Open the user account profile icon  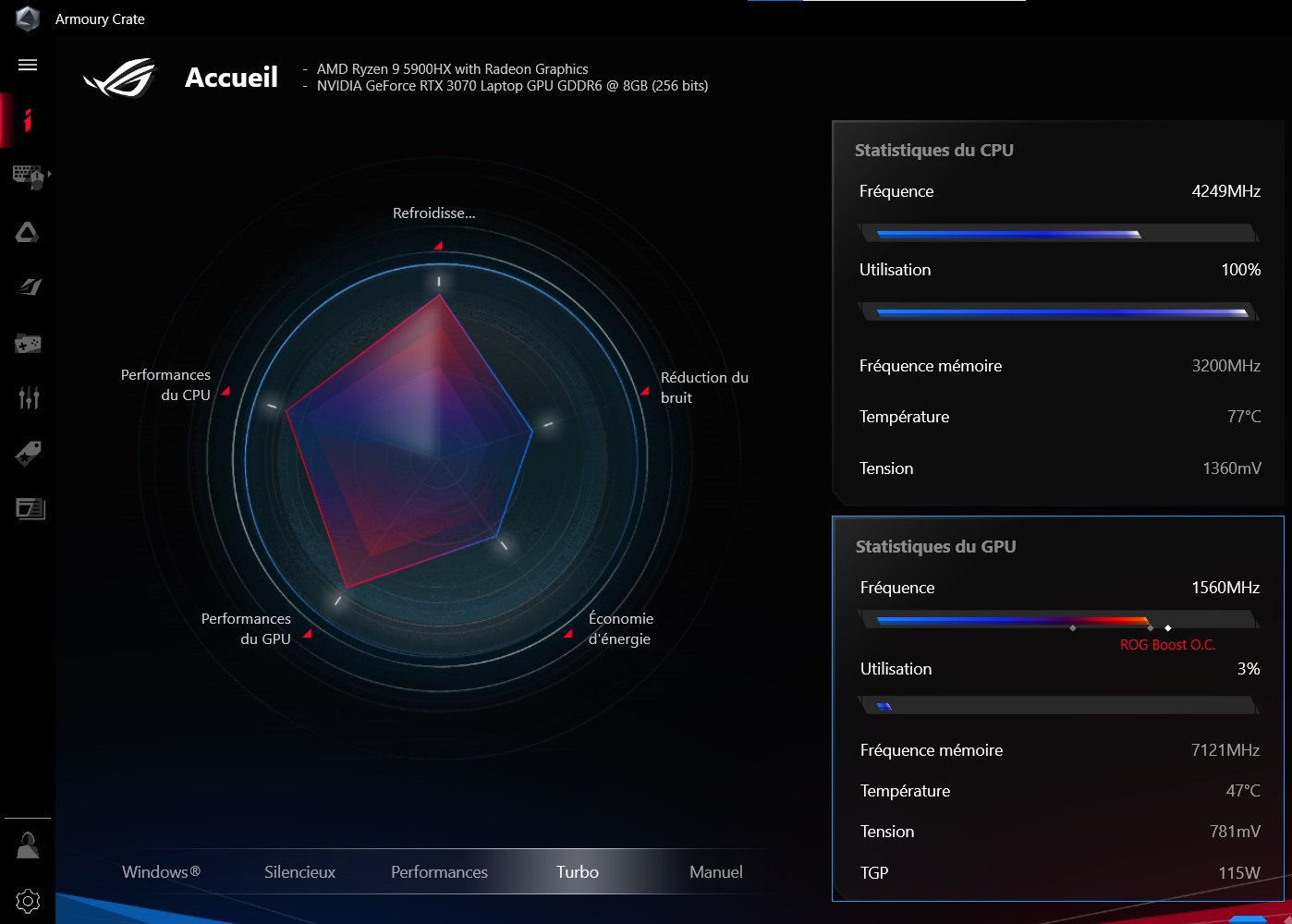28,845
